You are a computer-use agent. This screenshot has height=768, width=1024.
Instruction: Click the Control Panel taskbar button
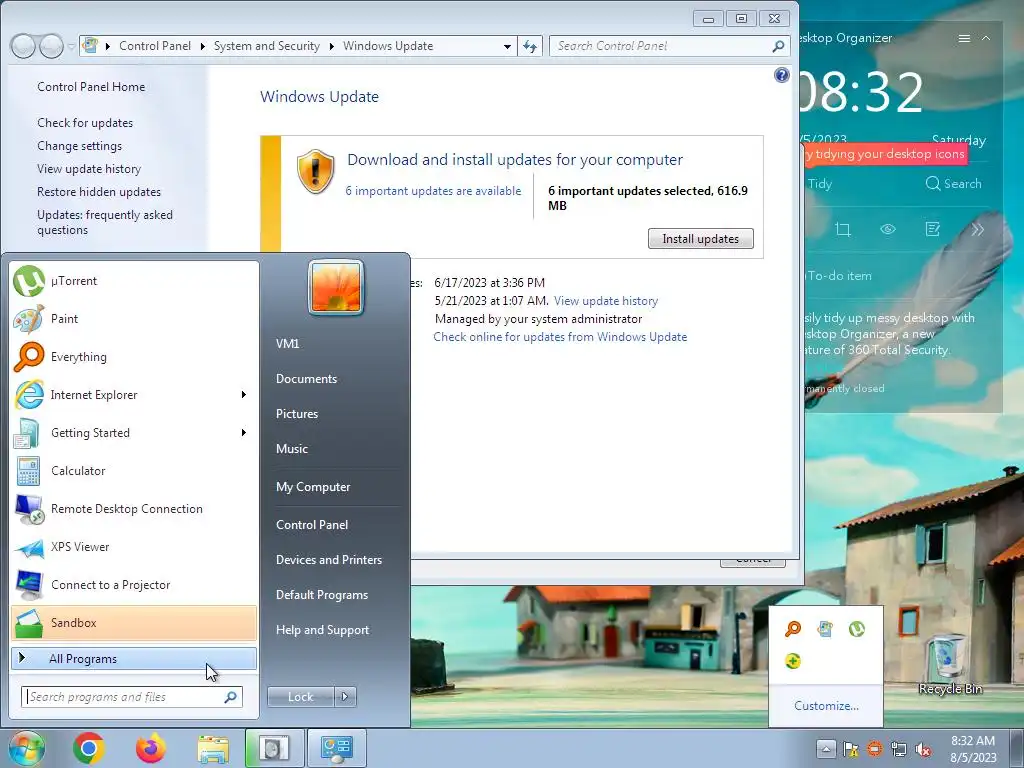[336, 748]
